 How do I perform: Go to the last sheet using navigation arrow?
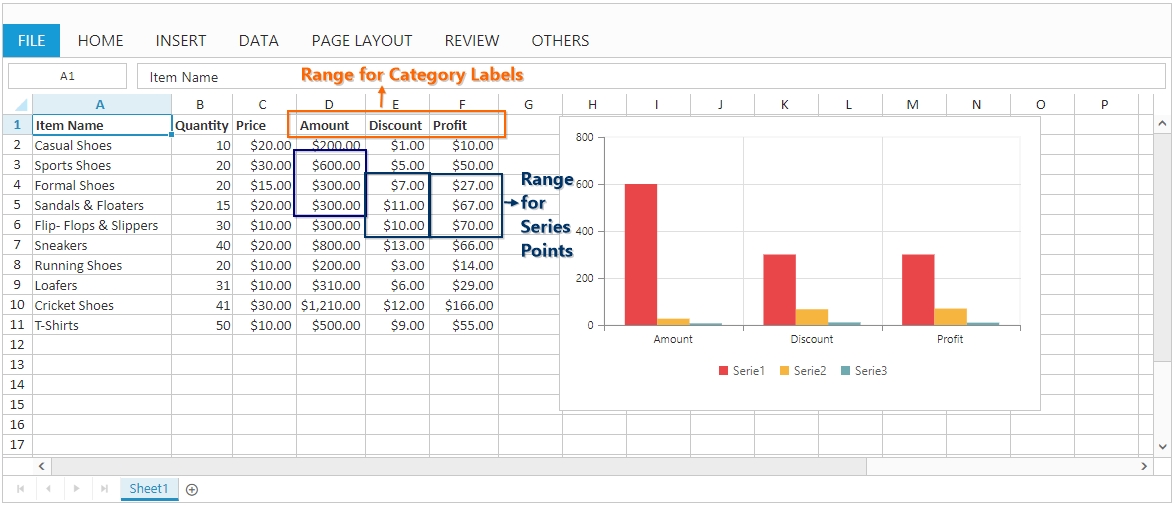(103, 489)
